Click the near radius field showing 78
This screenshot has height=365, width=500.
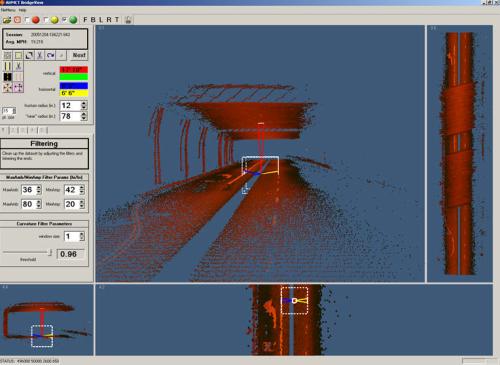(70, 116)
